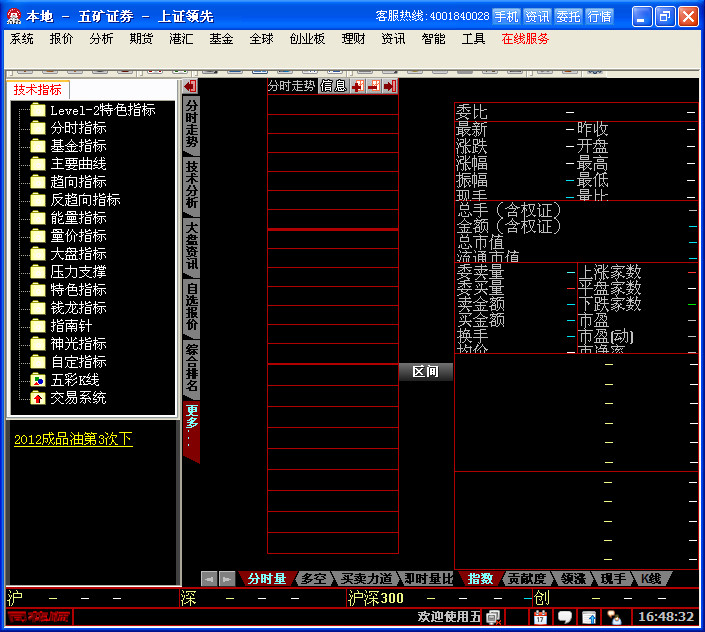Select the vertical 综合排名 side tab
This screenshot has height=632, width=705.
(192, 368)
